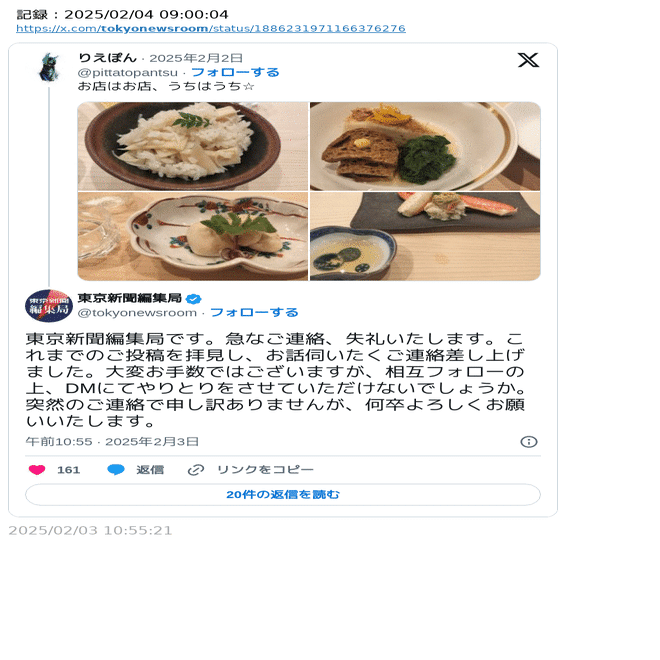Open the bamboo rice photo thumbnail
This screenshot has width=660, height=660.
click(193, 146)
